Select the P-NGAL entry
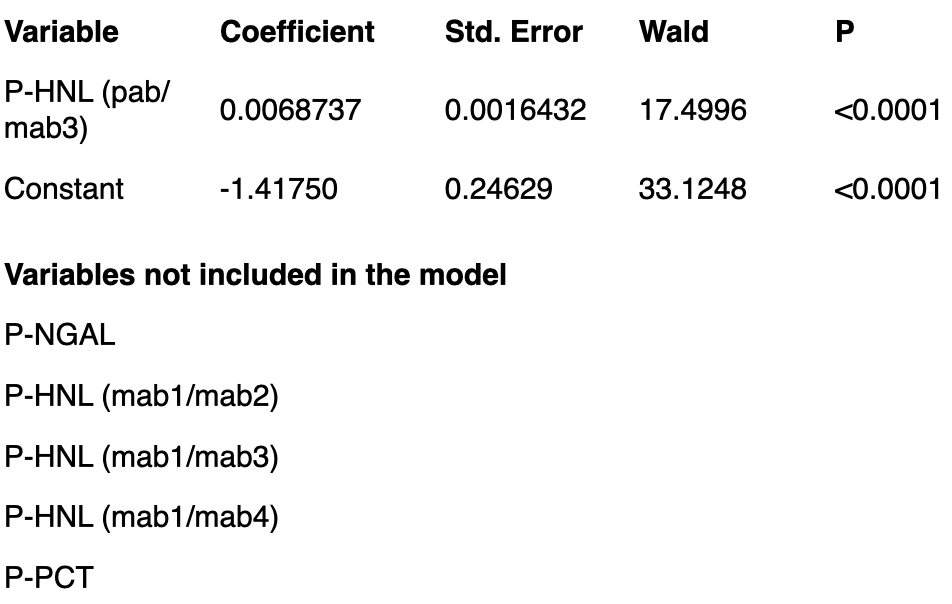 [x=60, y=335]
